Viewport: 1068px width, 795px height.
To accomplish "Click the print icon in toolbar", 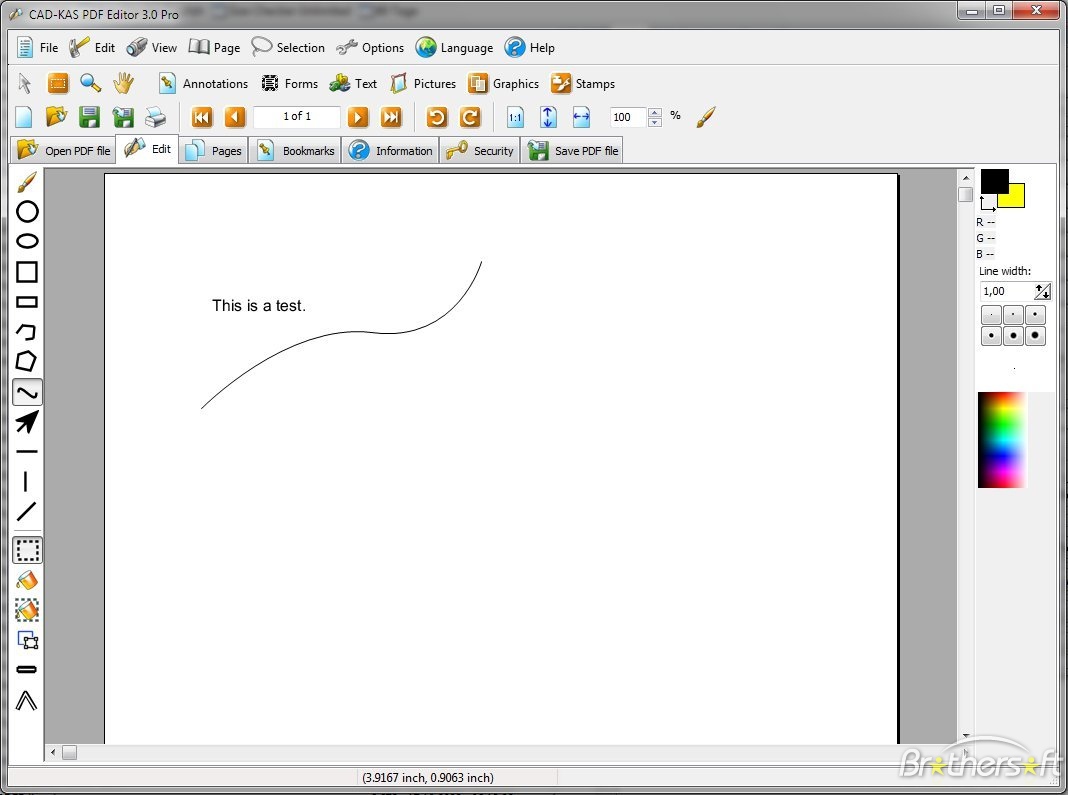I will (x=155, y=117).
